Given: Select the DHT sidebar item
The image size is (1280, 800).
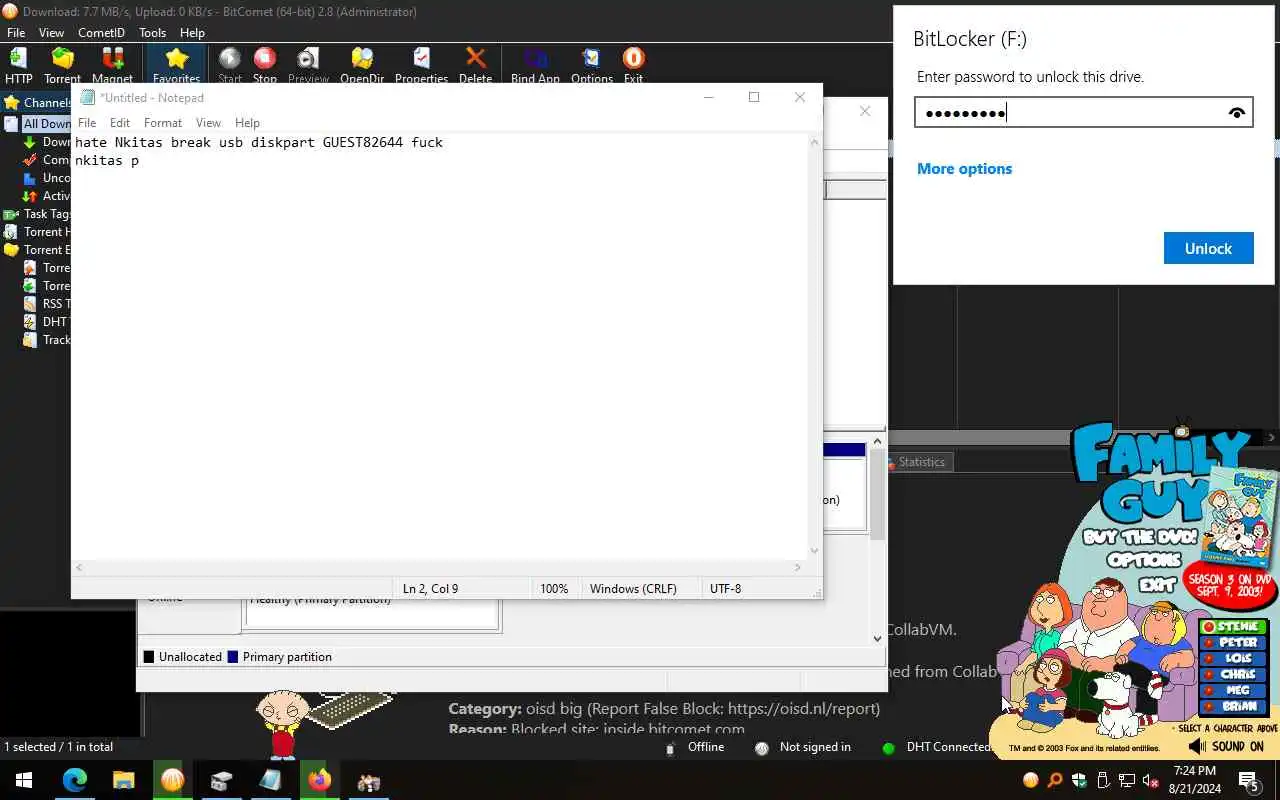Looking at the screenshot, I should coord(45,322).
